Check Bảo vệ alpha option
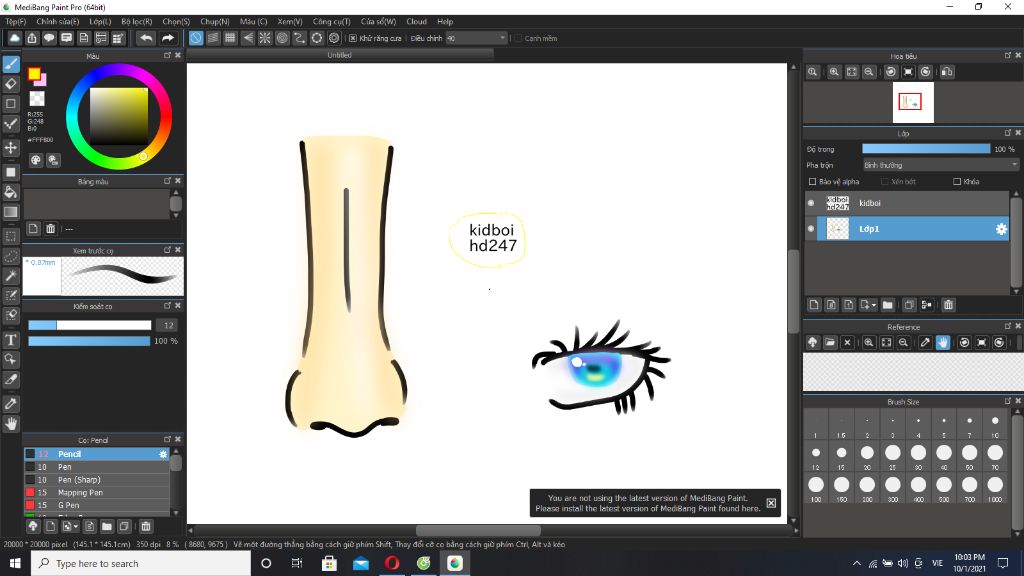 pyautogui.click(x=812, y=182)
